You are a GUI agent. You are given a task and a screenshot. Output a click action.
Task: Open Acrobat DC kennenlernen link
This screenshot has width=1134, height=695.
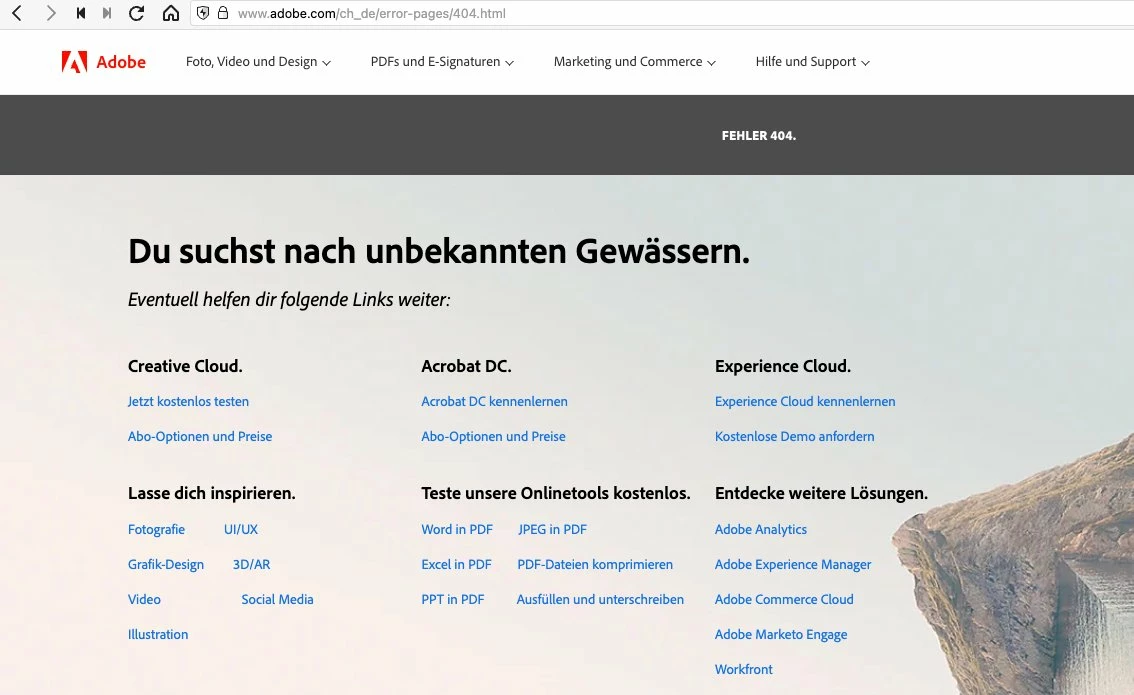(494, 401)
